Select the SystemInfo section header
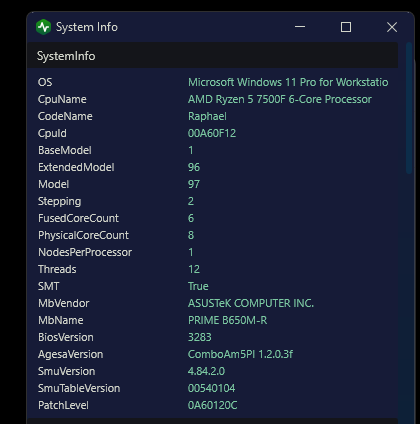 coord(212,56)
